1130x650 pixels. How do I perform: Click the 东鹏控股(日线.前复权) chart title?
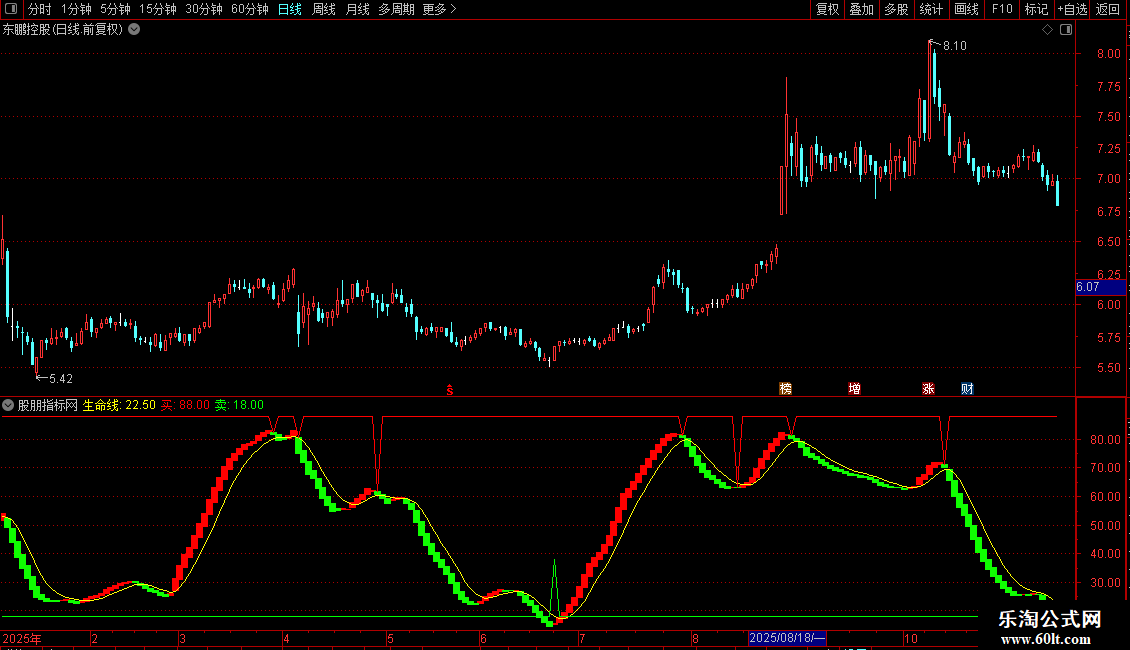point(63,30)
